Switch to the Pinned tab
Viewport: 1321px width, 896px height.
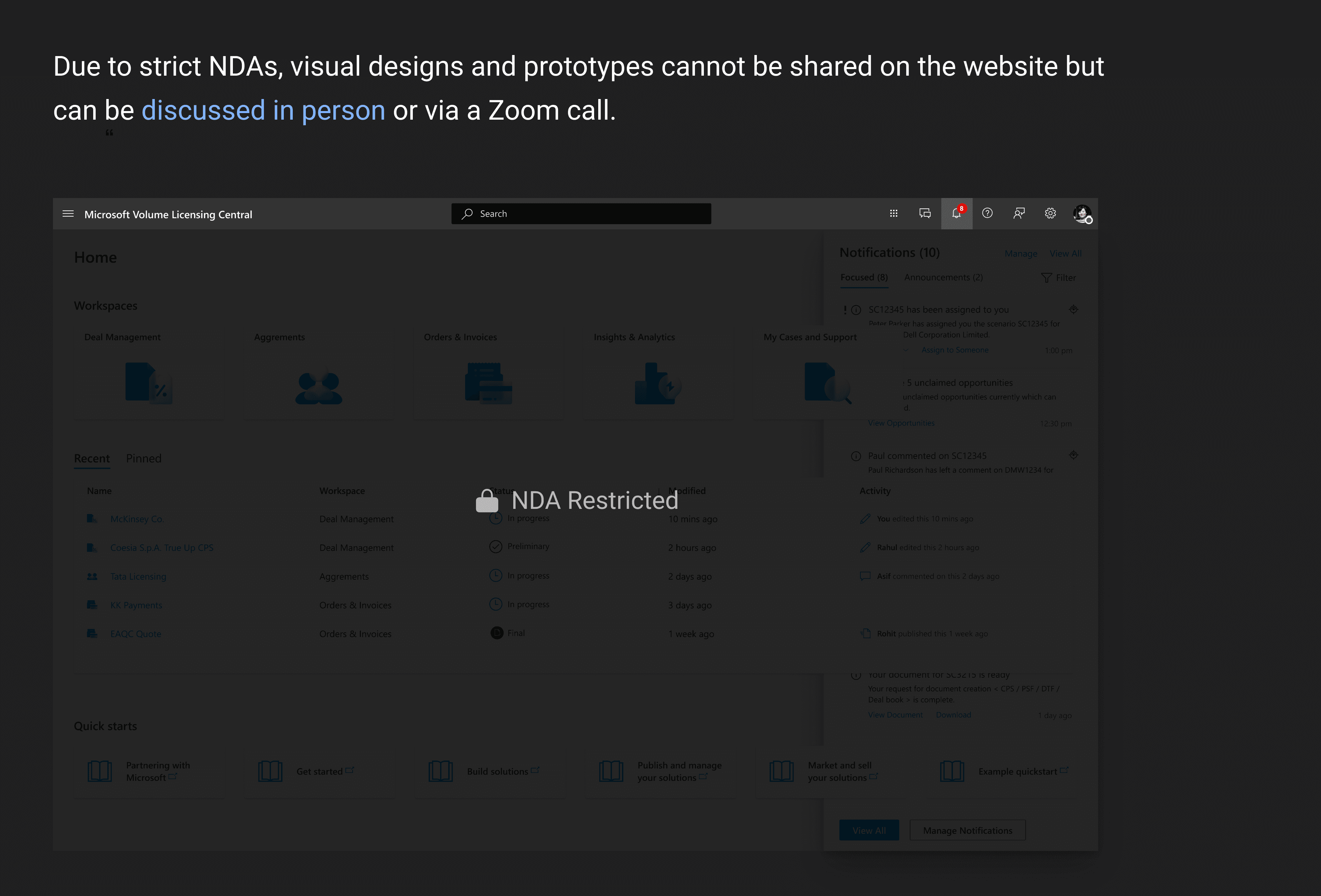tap(144, 459)
